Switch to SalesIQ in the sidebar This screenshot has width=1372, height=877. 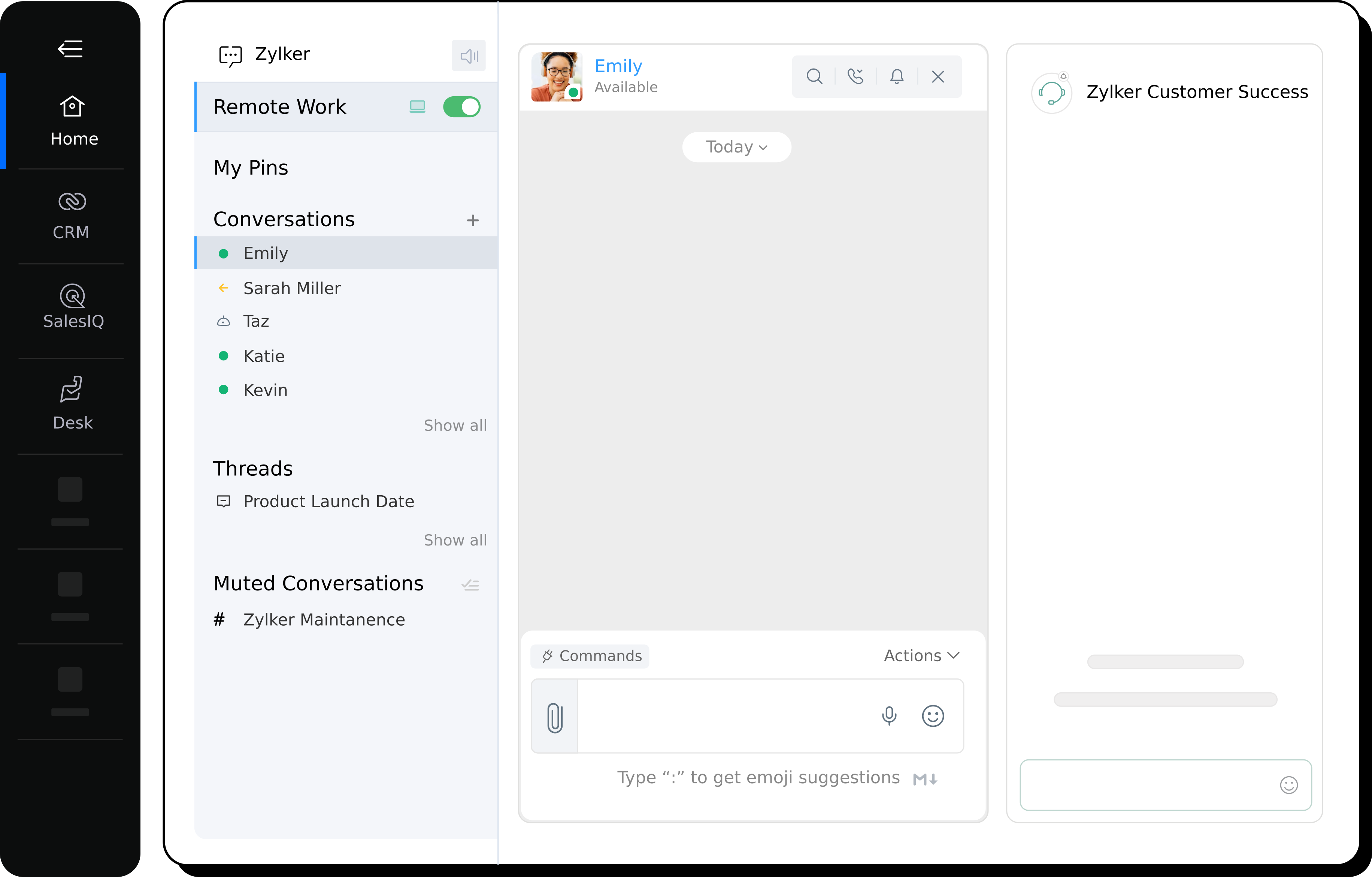click(73, 307)
